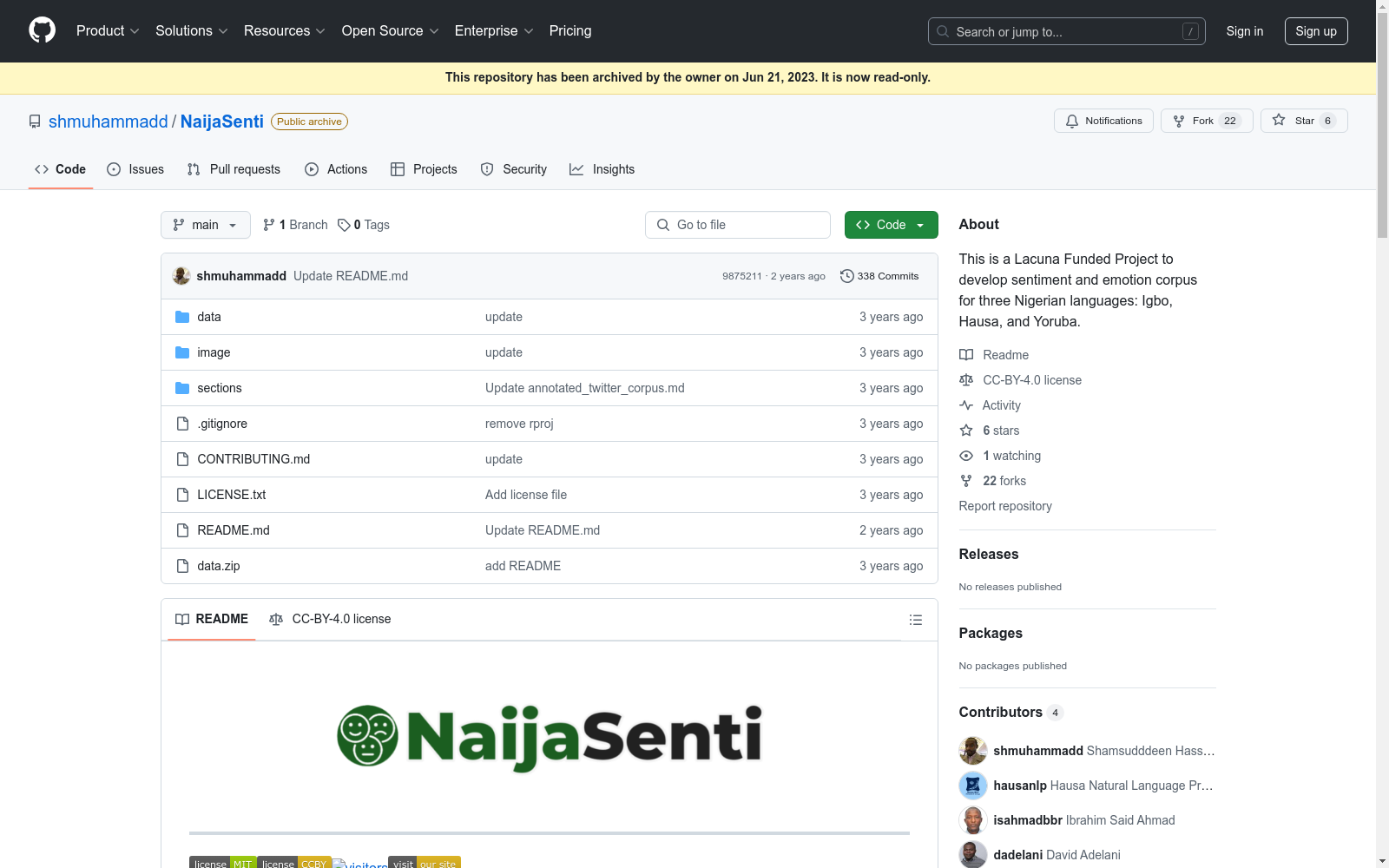Click the CONTRIBUTING.md file icon

[x=182, y=459]
